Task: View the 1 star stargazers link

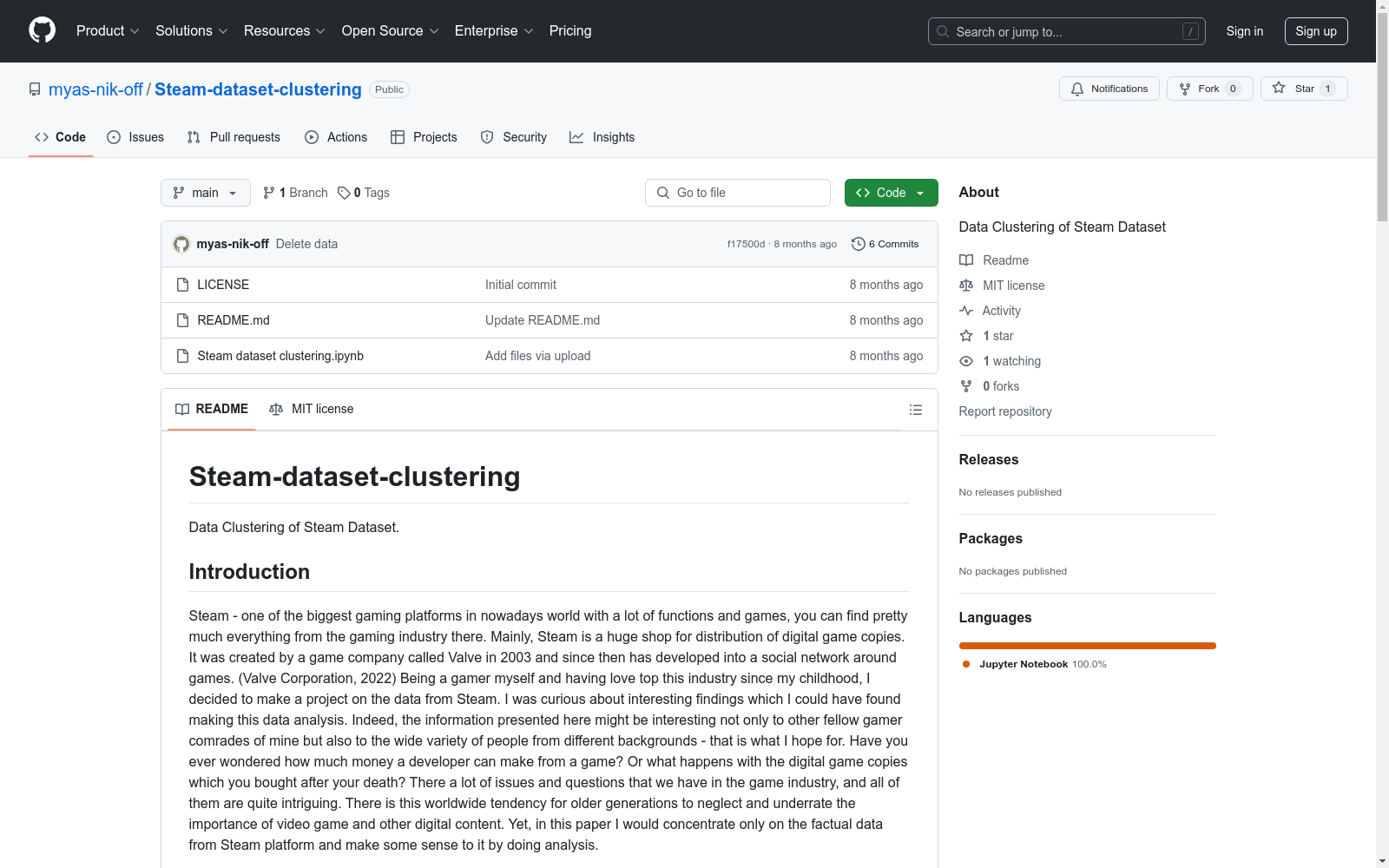Action: click(x=986, y=336)
